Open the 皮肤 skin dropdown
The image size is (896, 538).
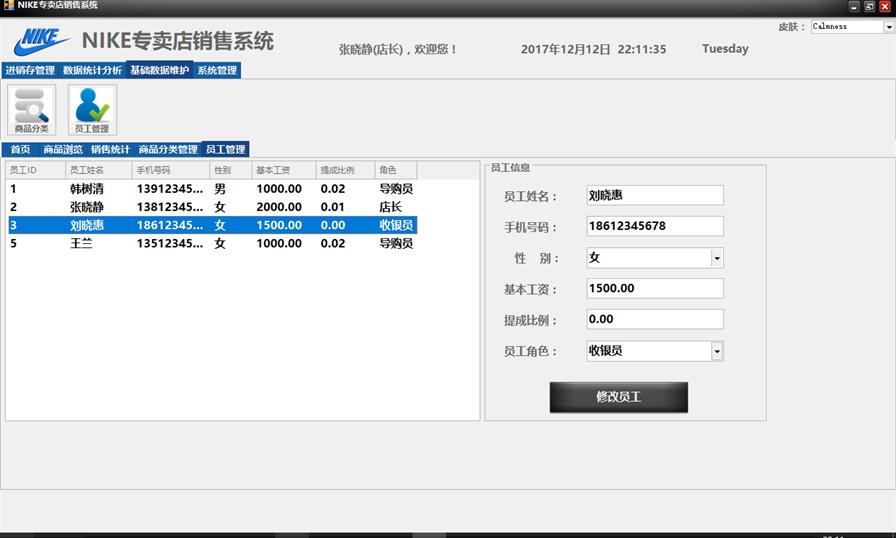[888, 27]
